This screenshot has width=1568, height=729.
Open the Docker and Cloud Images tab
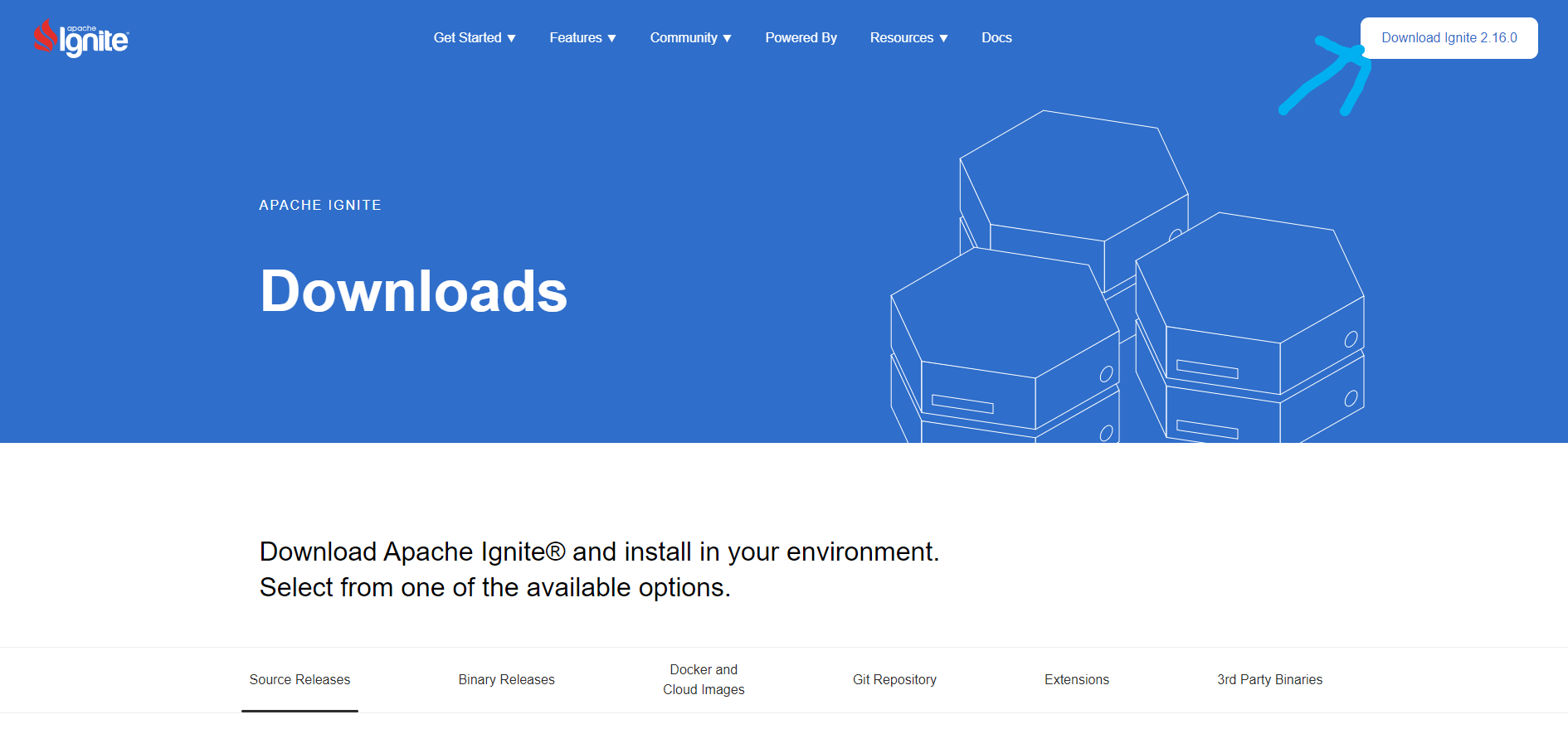coord(704,680)
